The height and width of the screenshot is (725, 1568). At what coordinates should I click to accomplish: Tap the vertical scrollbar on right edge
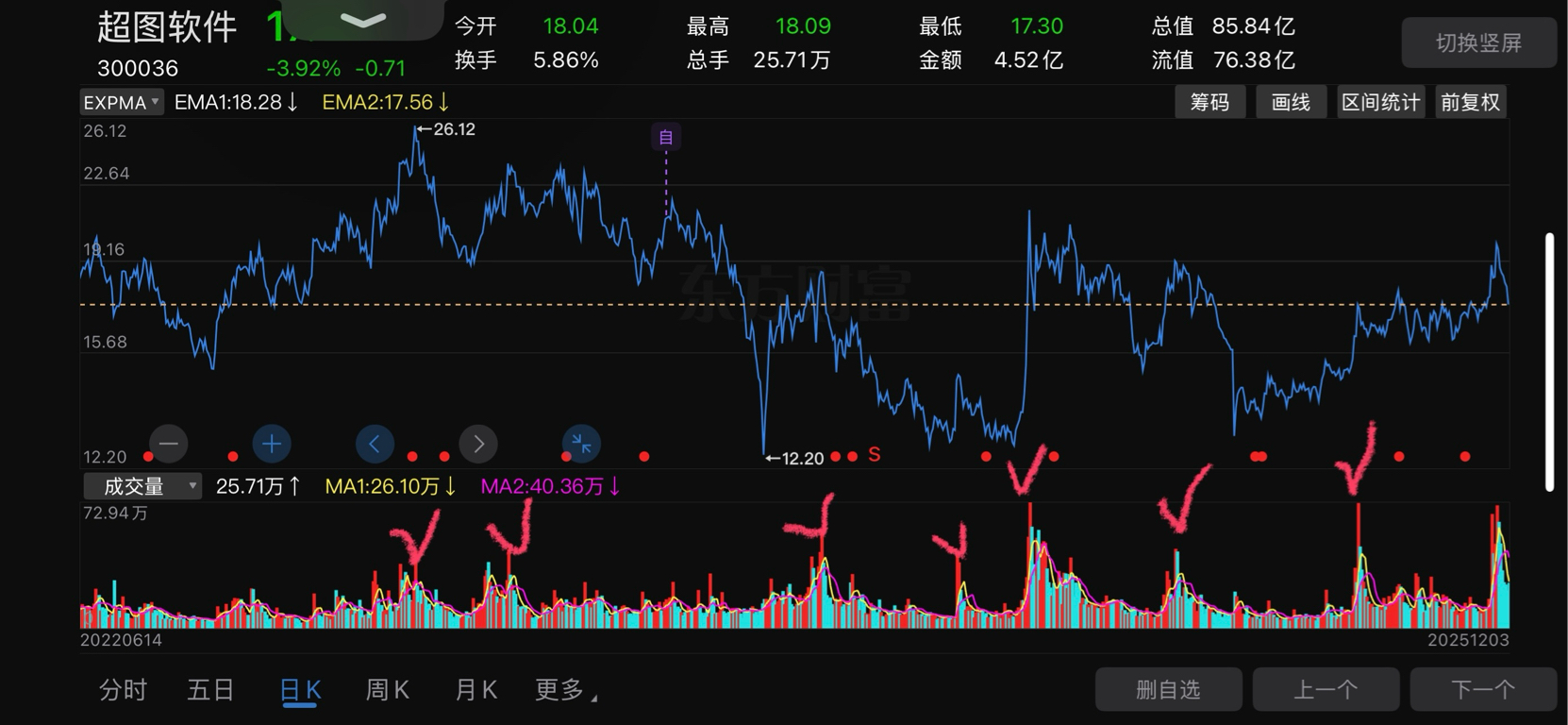pyautogui.click(x=1549, y=362)
